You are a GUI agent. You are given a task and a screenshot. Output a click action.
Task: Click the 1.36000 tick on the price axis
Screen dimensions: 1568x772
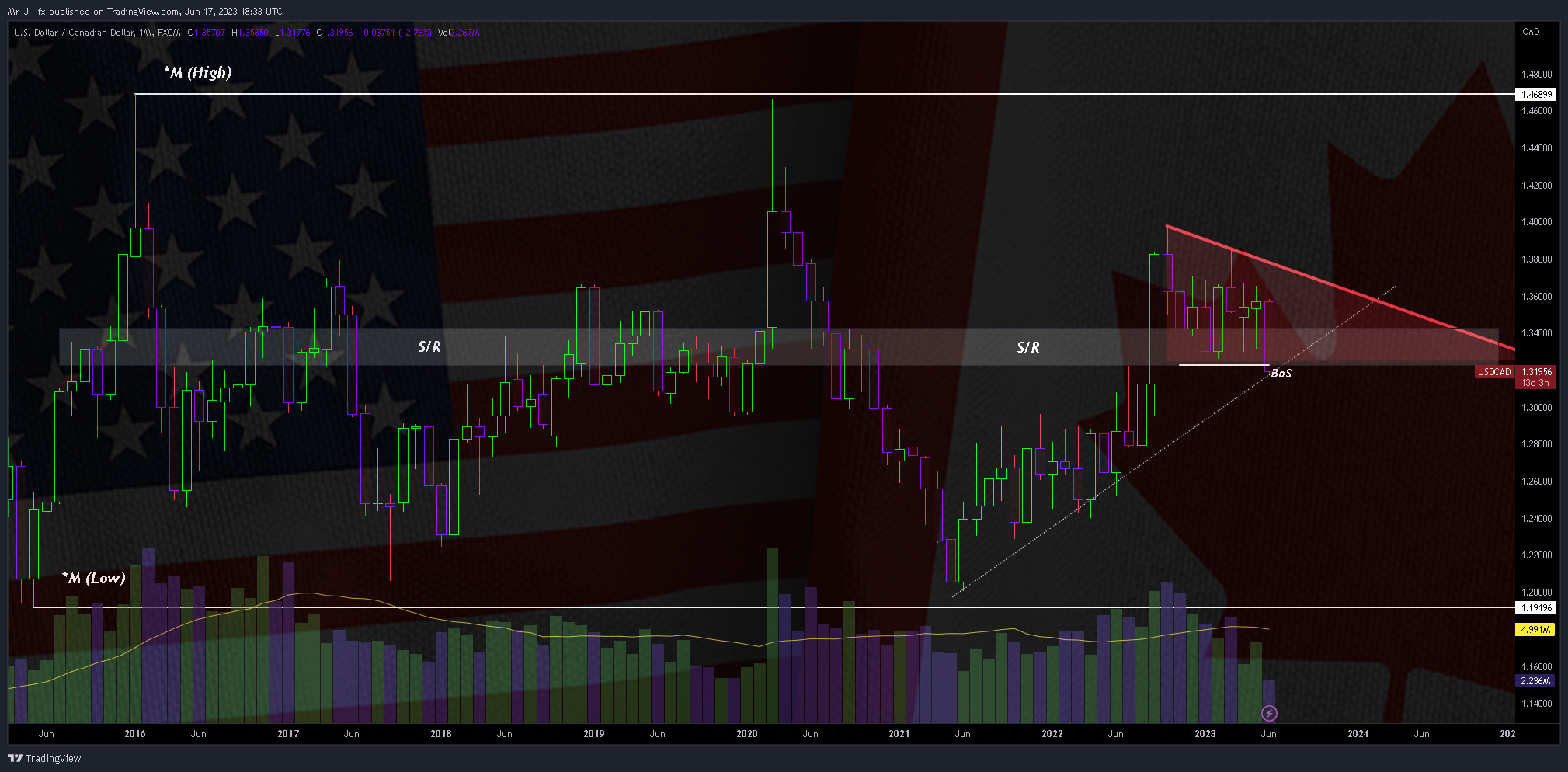point(1537,297)
